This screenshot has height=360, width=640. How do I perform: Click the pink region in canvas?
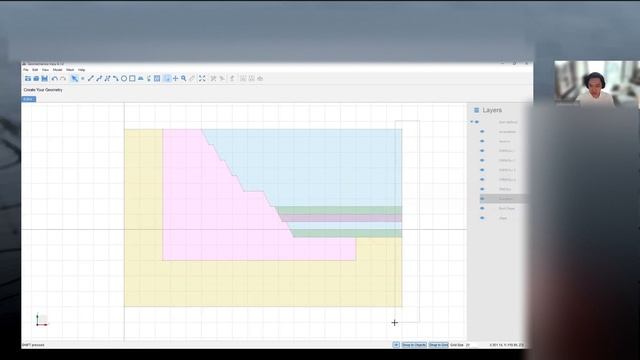tap(204, 212)
